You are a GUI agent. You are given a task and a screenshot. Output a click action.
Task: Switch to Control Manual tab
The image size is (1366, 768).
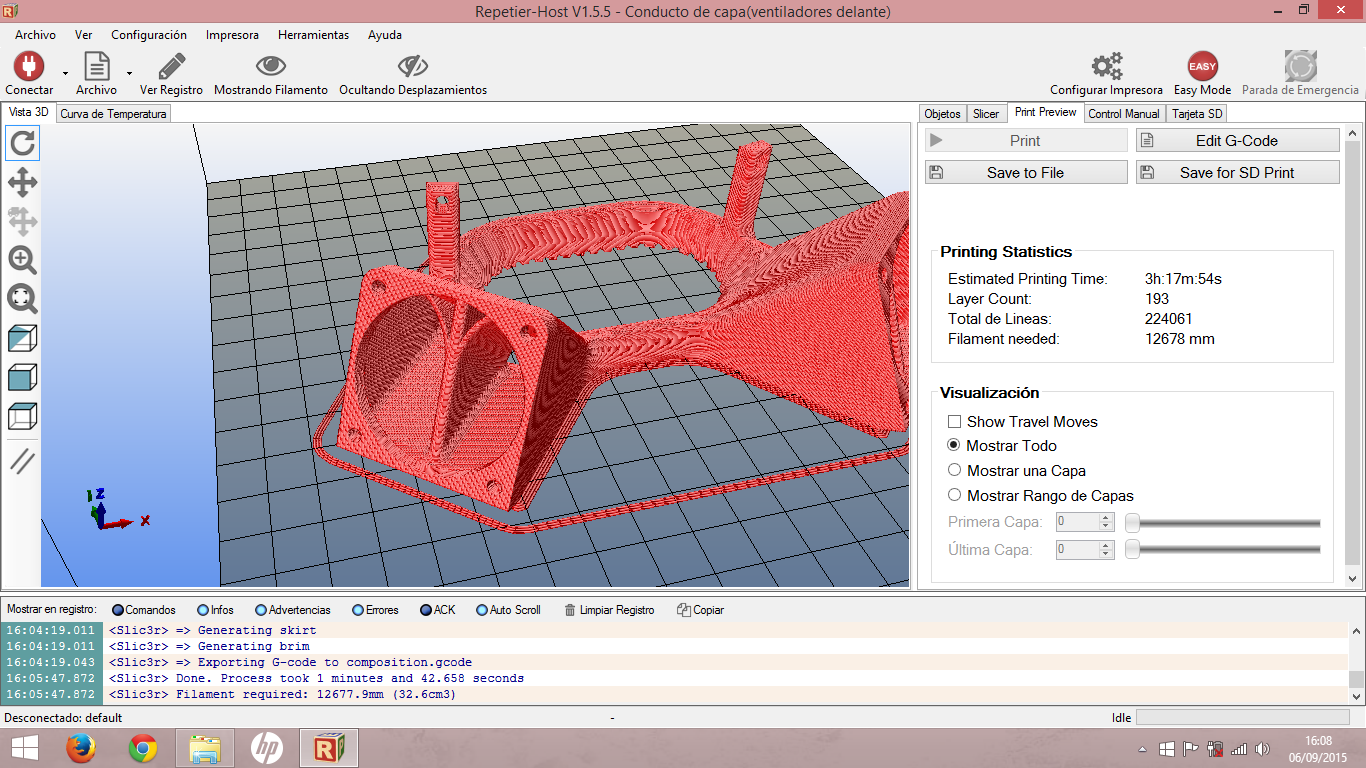pyautogui.click(x=1124, y=114)
